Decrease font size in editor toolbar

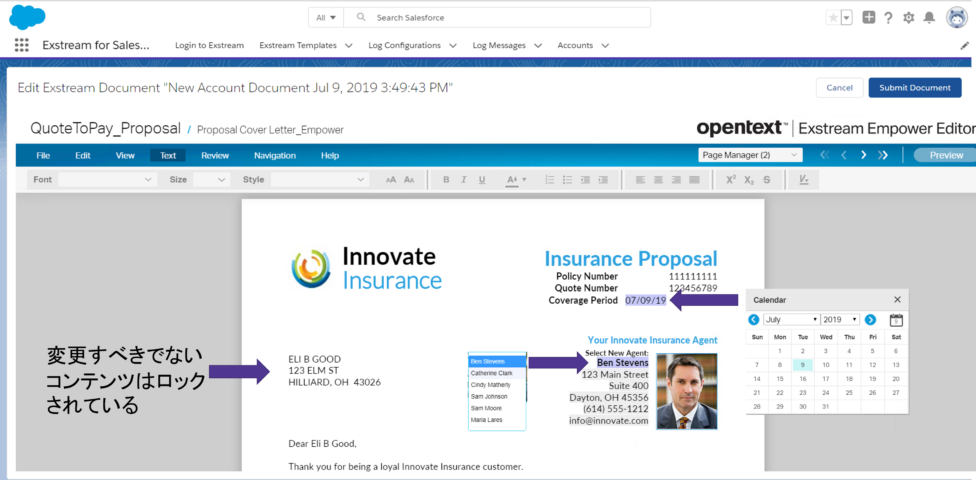409,180
